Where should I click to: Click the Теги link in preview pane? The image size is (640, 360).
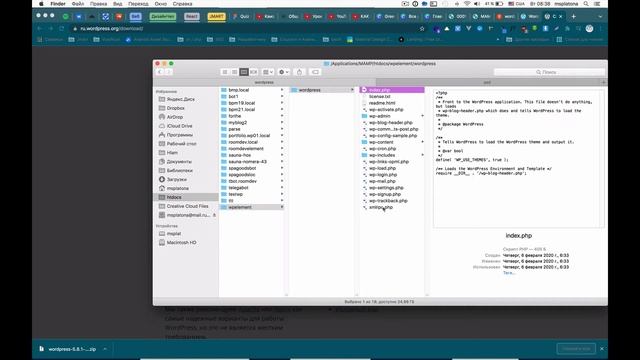(x=509, y=273)
